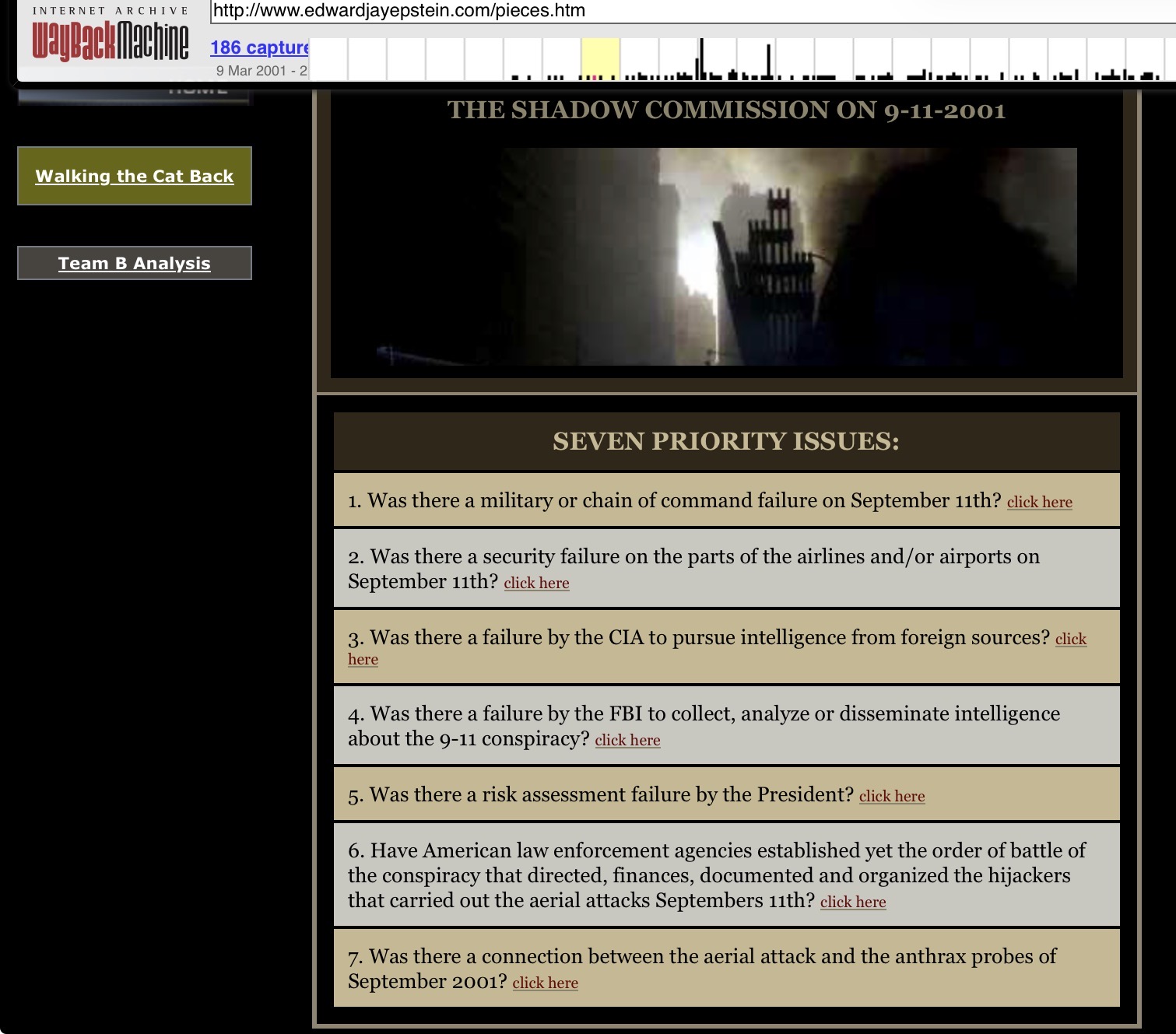Screen dimensions: 1176x1034
Task: Open click here link for the FBI failure question
Action: pyautogui.click(x=627, y=740)
